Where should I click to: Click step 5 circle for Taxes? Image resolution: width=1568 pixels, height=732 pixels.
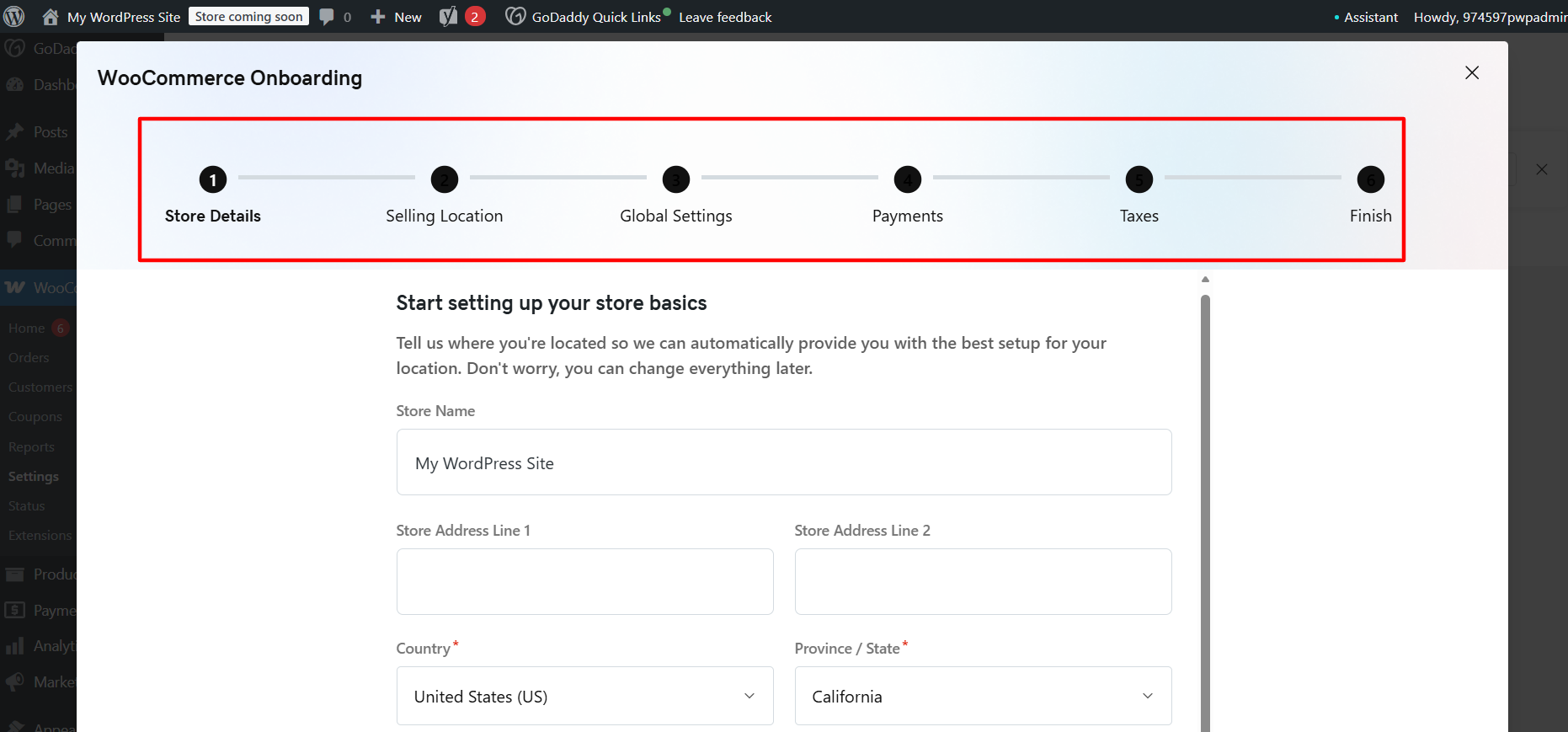pos(1139,179)
